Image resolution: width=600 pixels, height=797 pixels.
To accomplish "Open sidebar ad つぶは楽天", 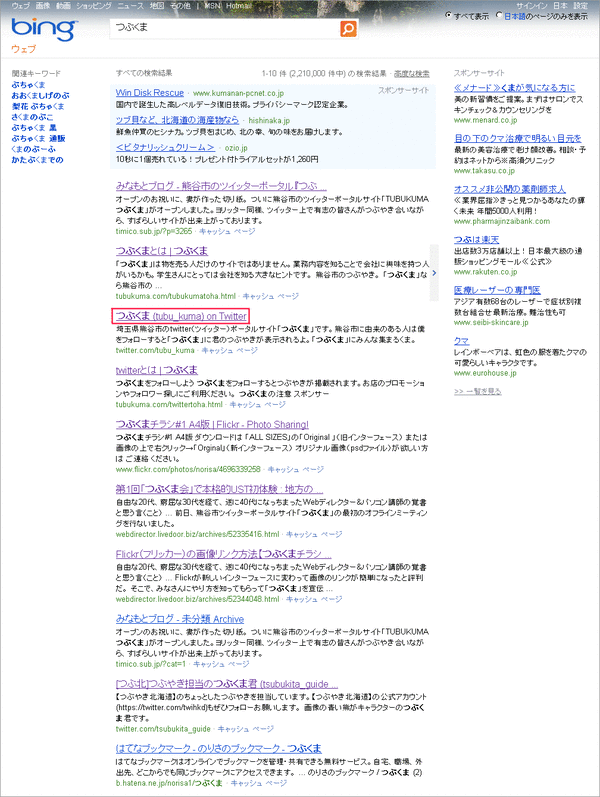I will [x=476, y=239].
